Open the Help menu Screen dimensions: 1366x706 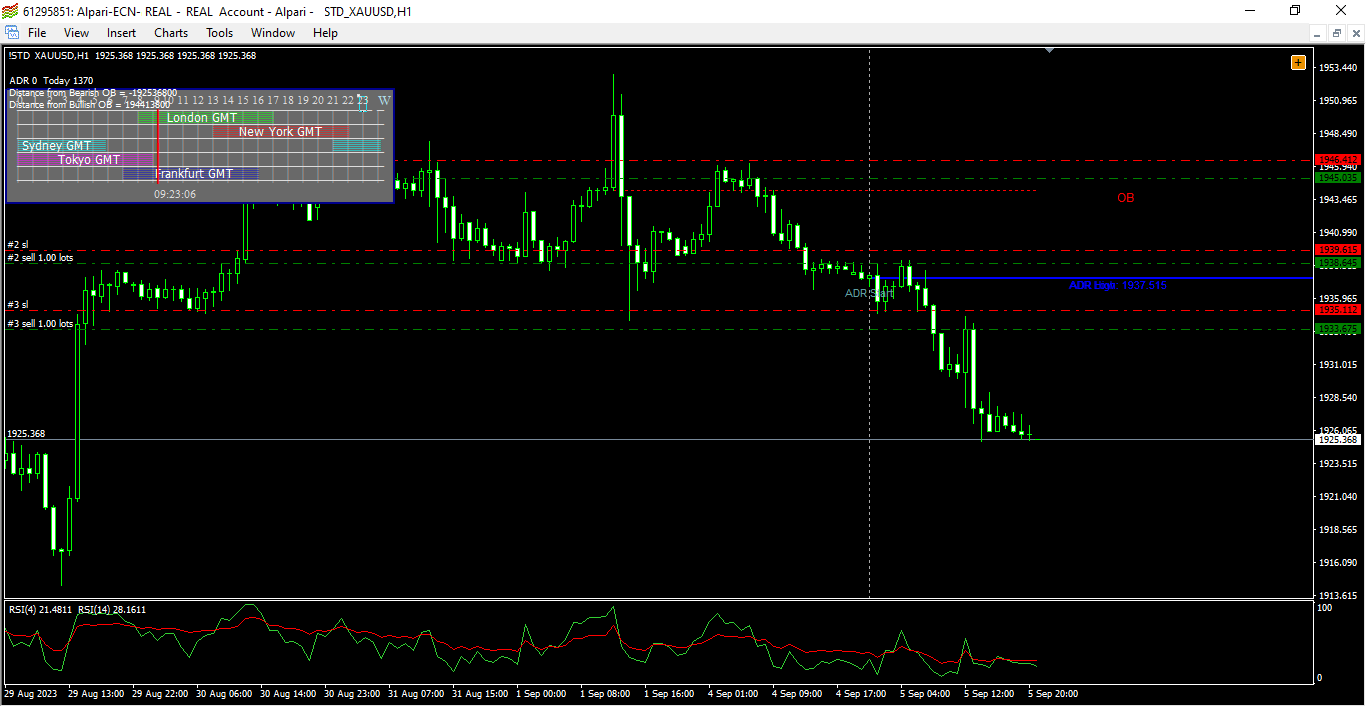click(x=325, y=33)
